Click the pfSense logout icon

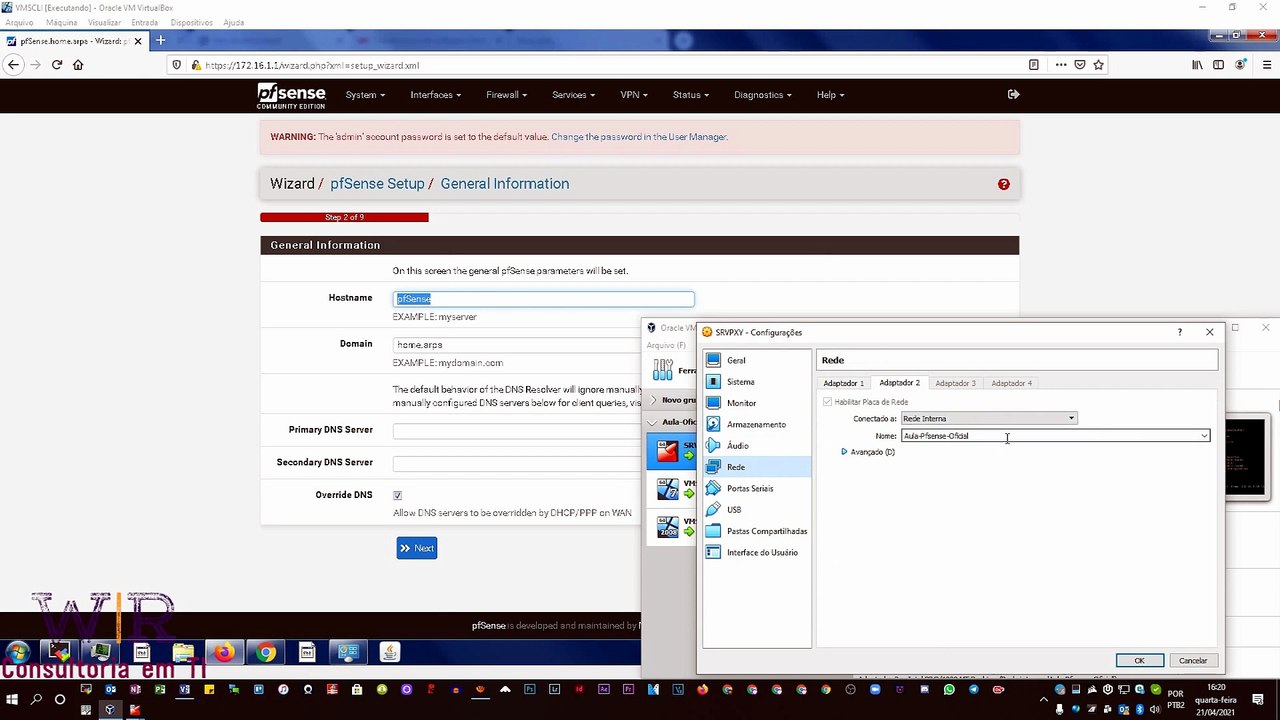(x=1013, y=94)
